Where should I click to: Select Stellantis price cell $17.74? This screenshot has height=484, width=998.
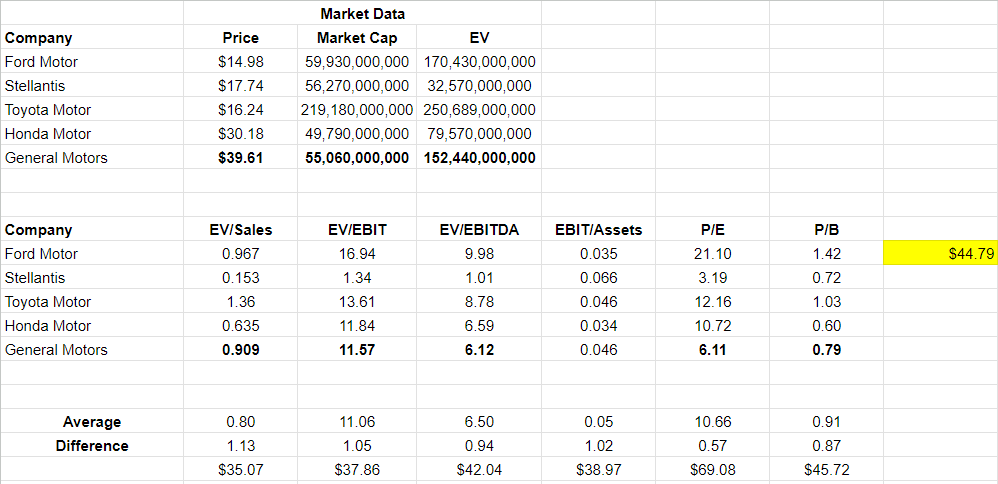(241, 86)
